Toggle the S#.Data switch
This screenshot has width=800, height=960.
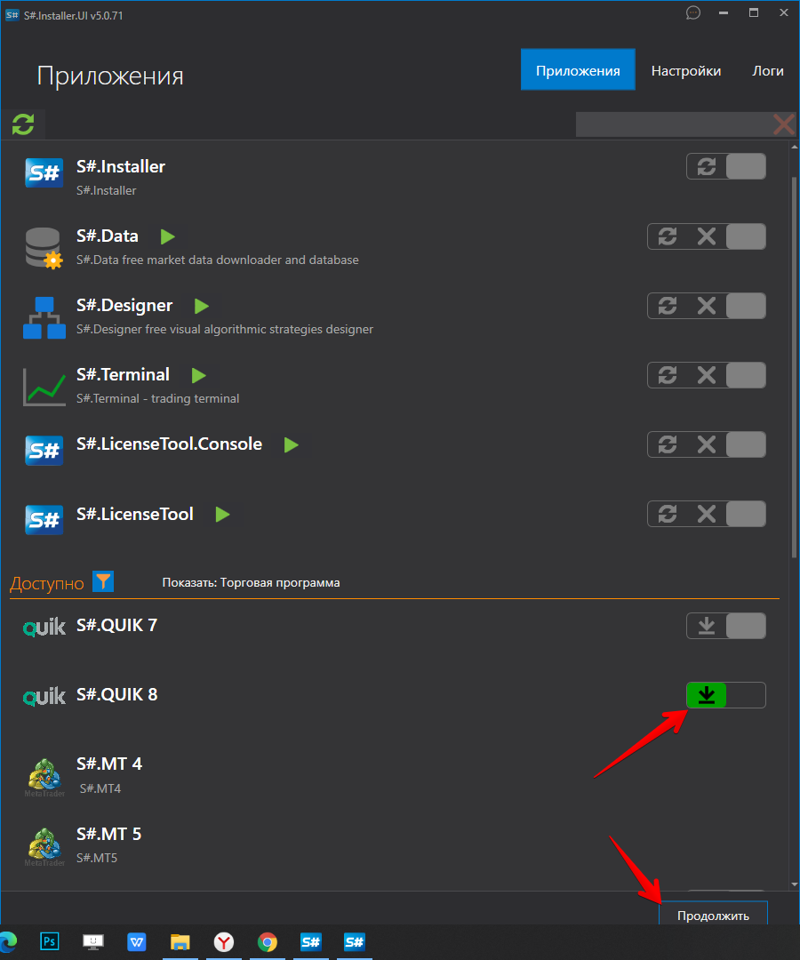coord(746,236)
